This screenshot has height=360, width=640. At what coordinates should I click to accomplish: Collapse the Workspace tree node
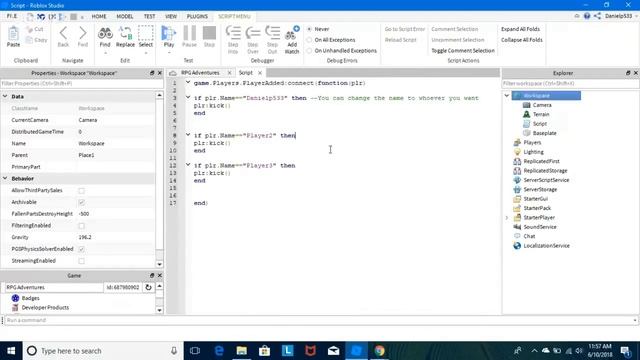pos(507,96)
